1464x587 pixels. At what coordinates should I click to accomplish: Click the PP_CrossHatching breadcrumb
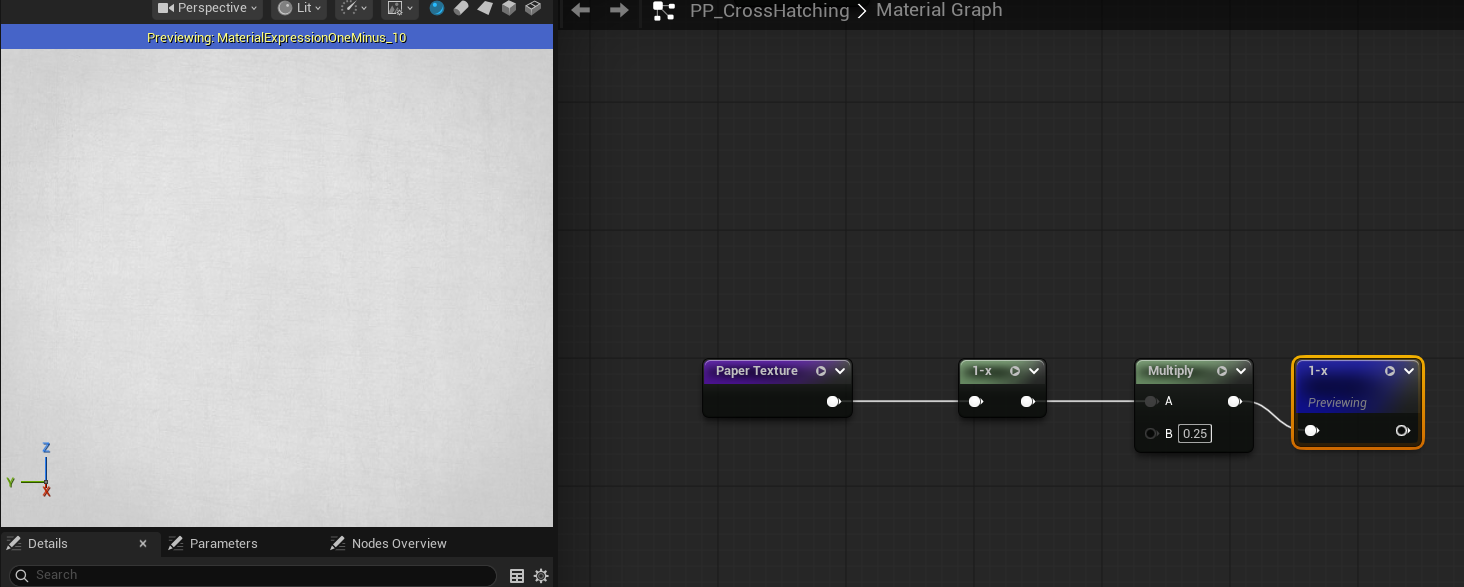[x=769, y=11]
